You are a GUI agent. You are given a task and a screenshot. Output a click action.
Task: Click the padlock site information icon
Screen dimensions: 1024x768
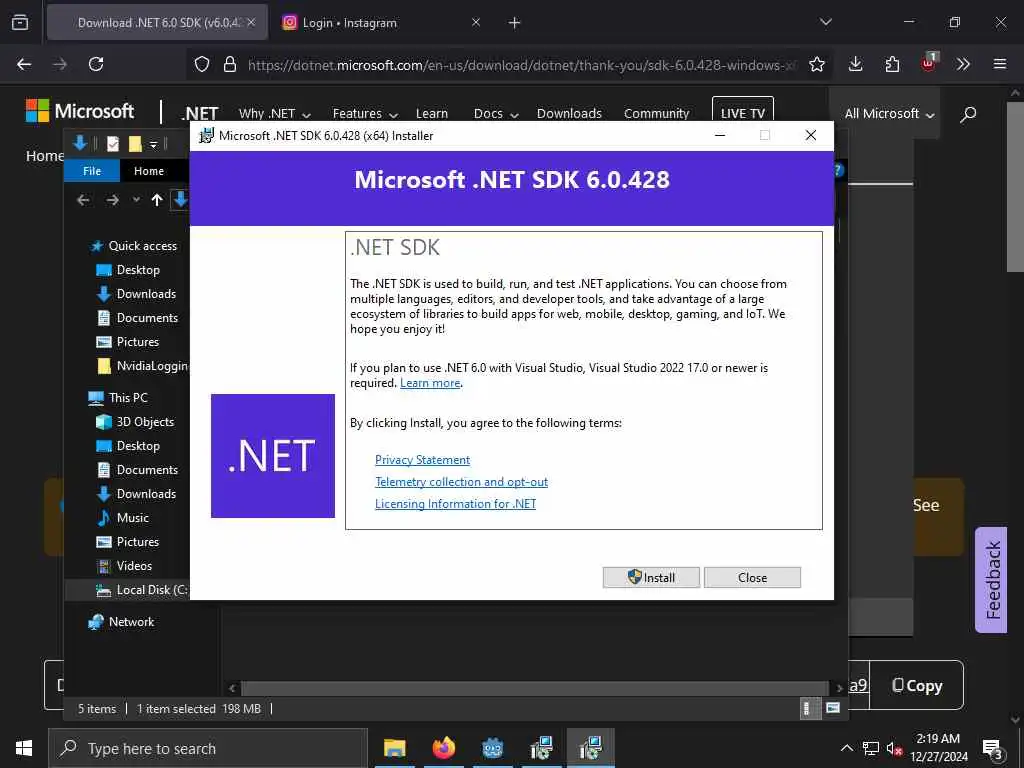click(229, 64)
